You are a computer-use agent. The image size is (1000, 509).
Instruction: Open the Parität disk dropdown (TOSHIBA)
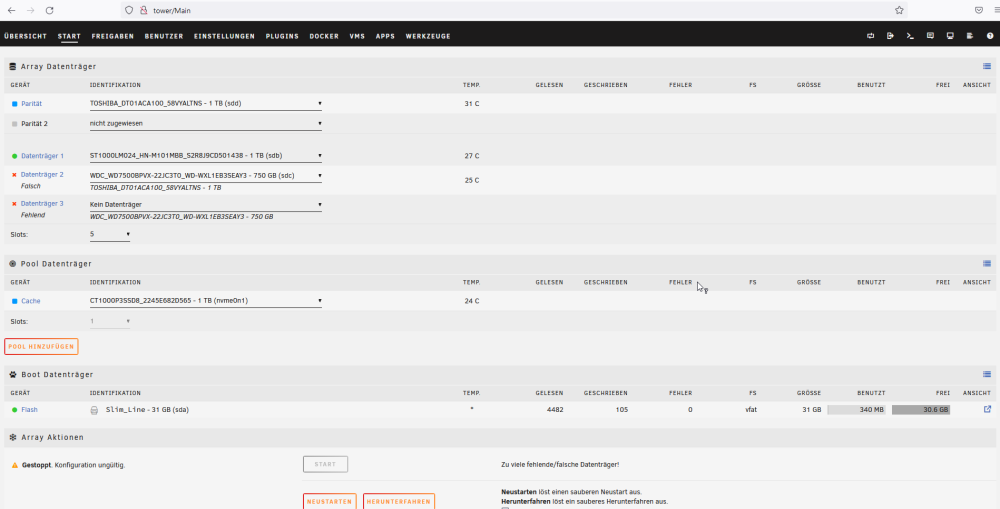[205, 103]
